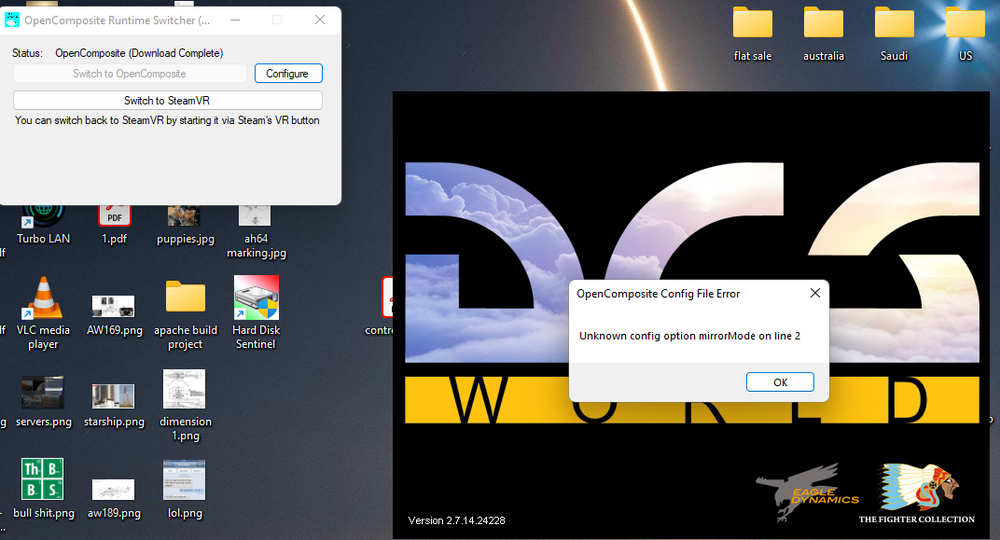Select the VLC media player shortcut
1000x540 pixels.
click(x=43, y=312)
